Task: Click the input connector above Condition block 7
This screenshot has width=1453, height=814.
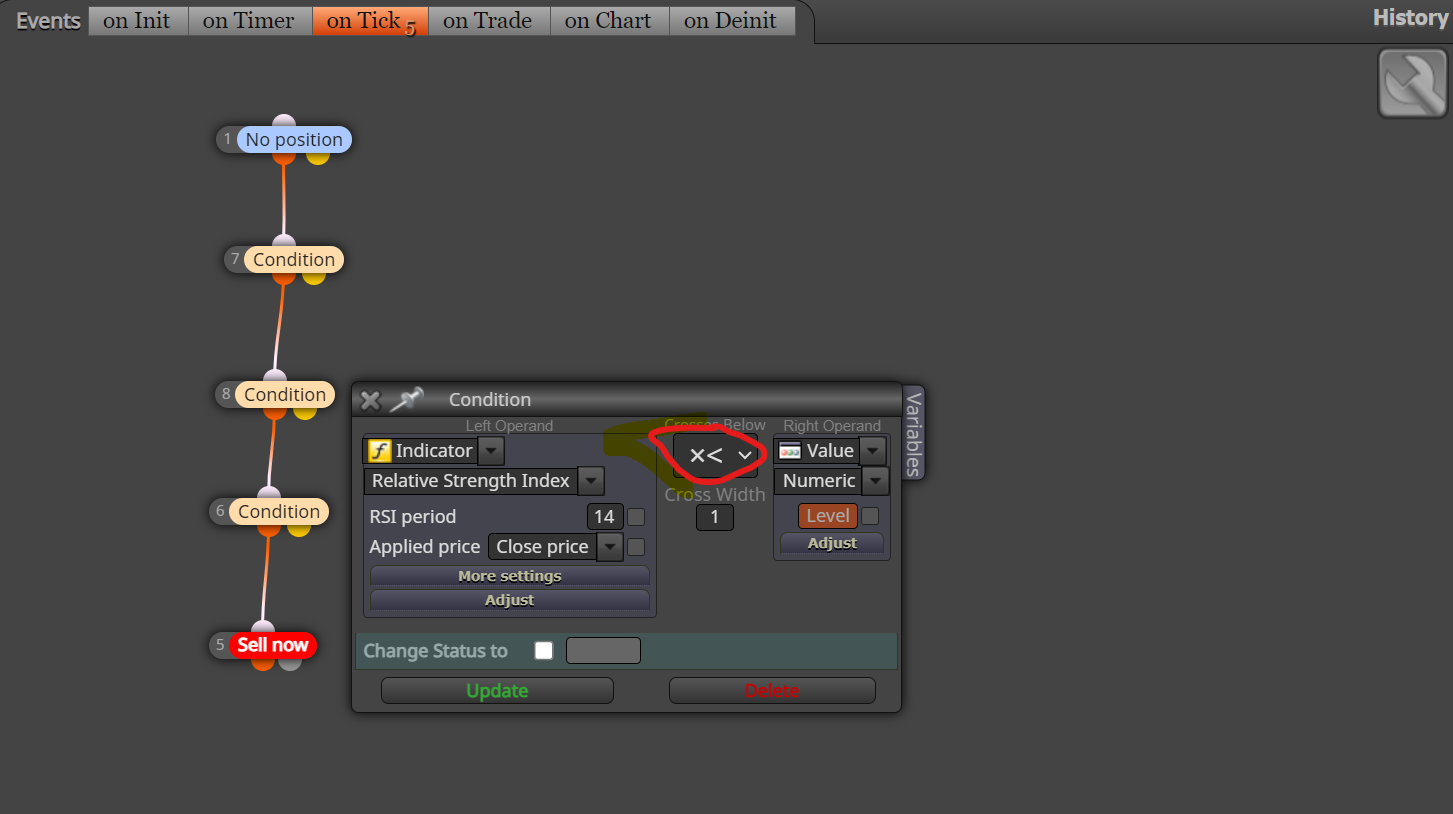Action: pyautogui.click(x=284, y=241)
